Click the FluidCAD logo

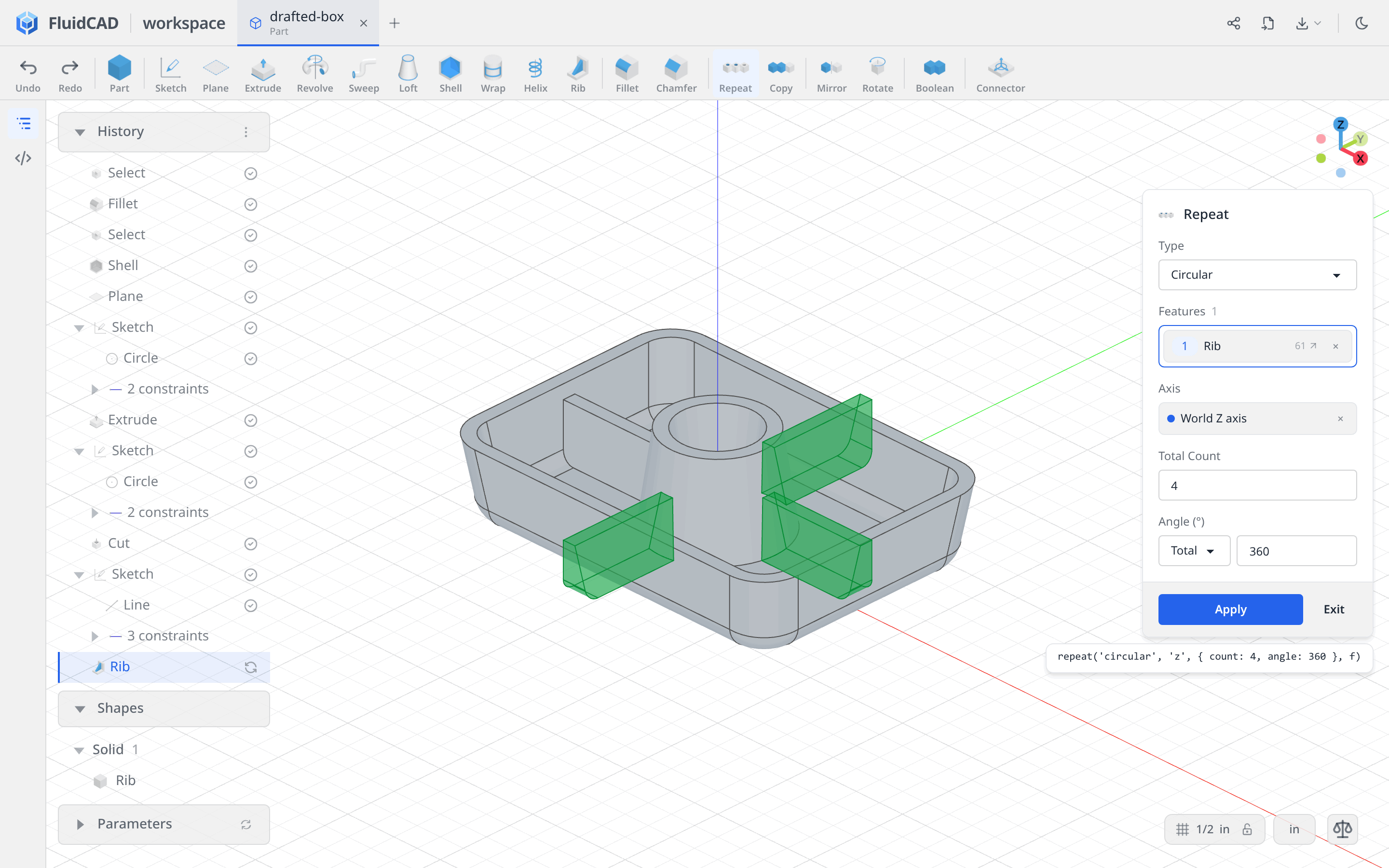click(27, 23)
